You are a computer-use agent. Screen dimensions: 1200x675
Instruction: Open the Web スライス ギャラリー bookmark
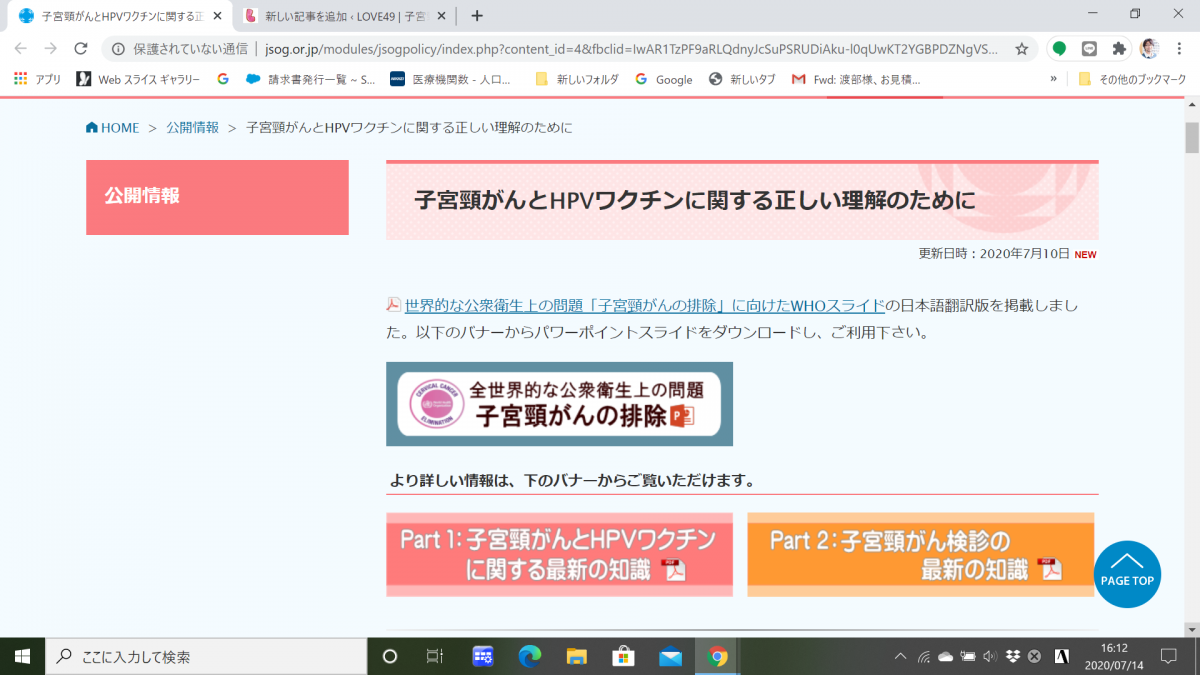click(x=138, y=79)
